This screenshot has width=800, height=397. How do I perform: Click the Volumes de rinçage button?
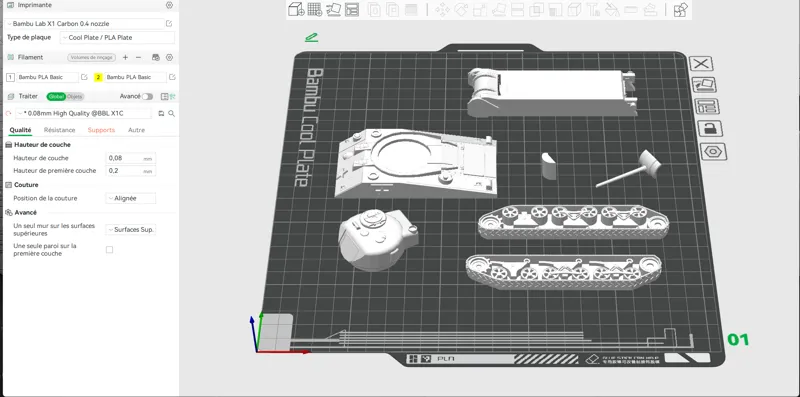(x=91, y=57)
